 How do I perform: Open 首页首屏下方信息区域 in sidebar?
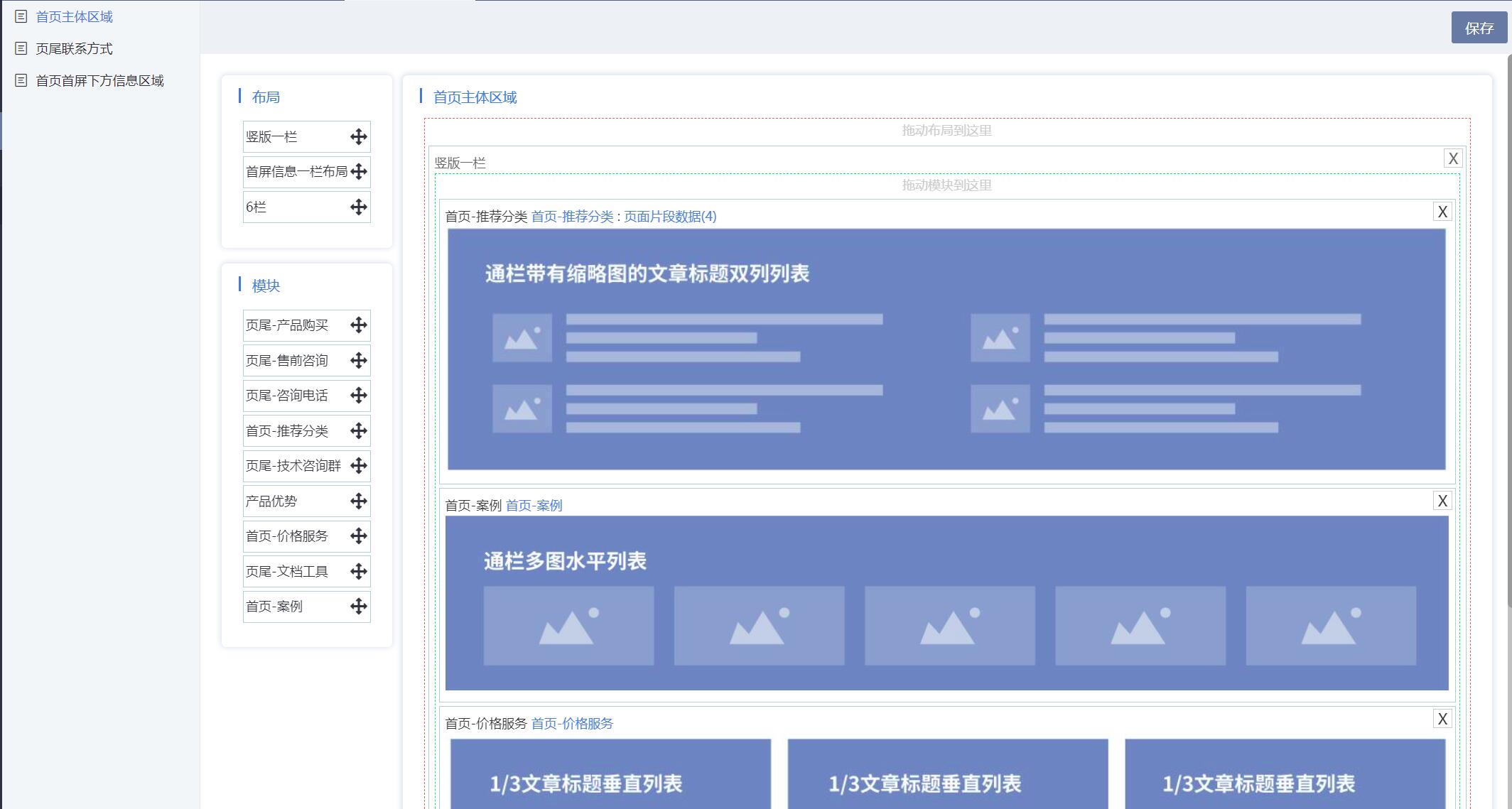click(x=99, y=81)
